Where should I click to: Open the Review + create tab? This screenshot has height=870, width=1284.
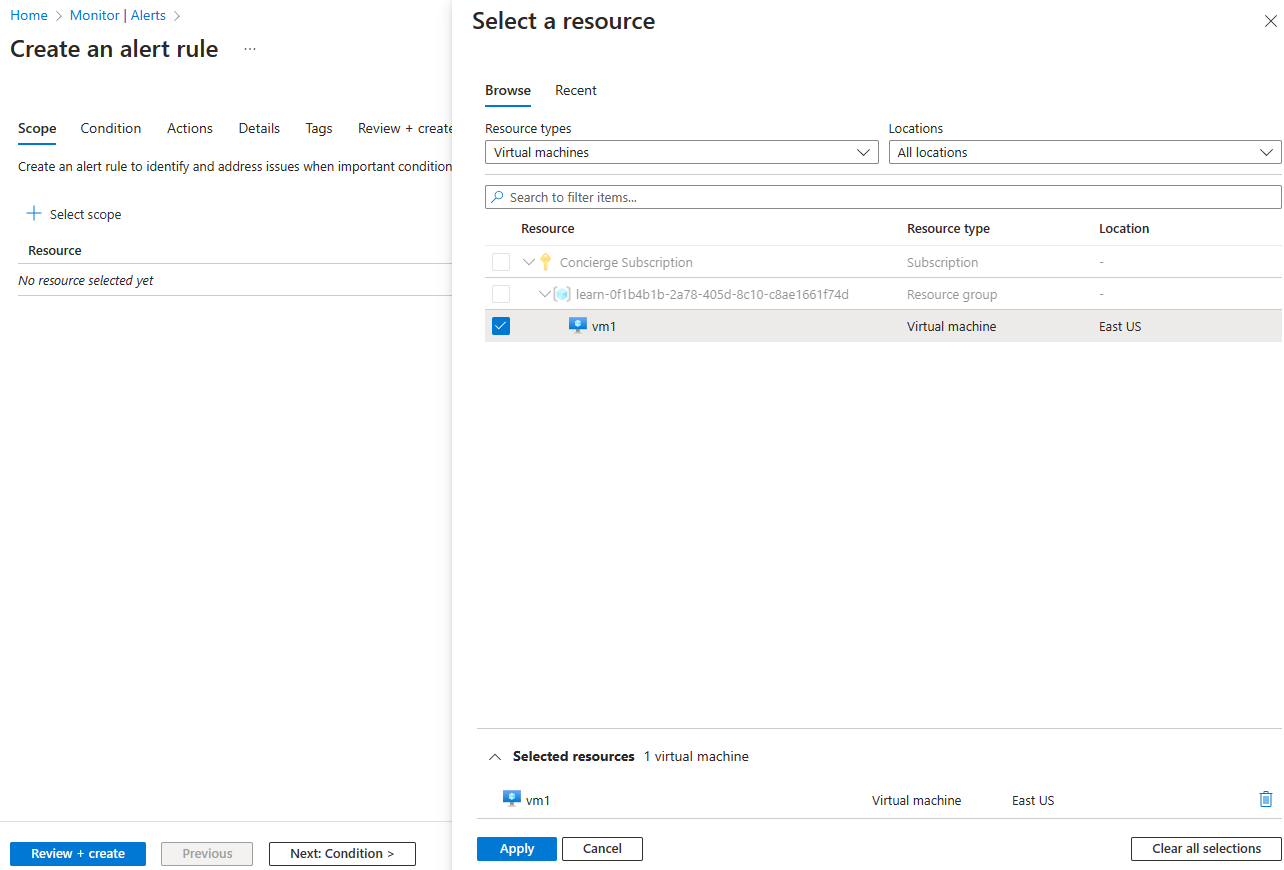pyautogui.click(x=405, y=128)
